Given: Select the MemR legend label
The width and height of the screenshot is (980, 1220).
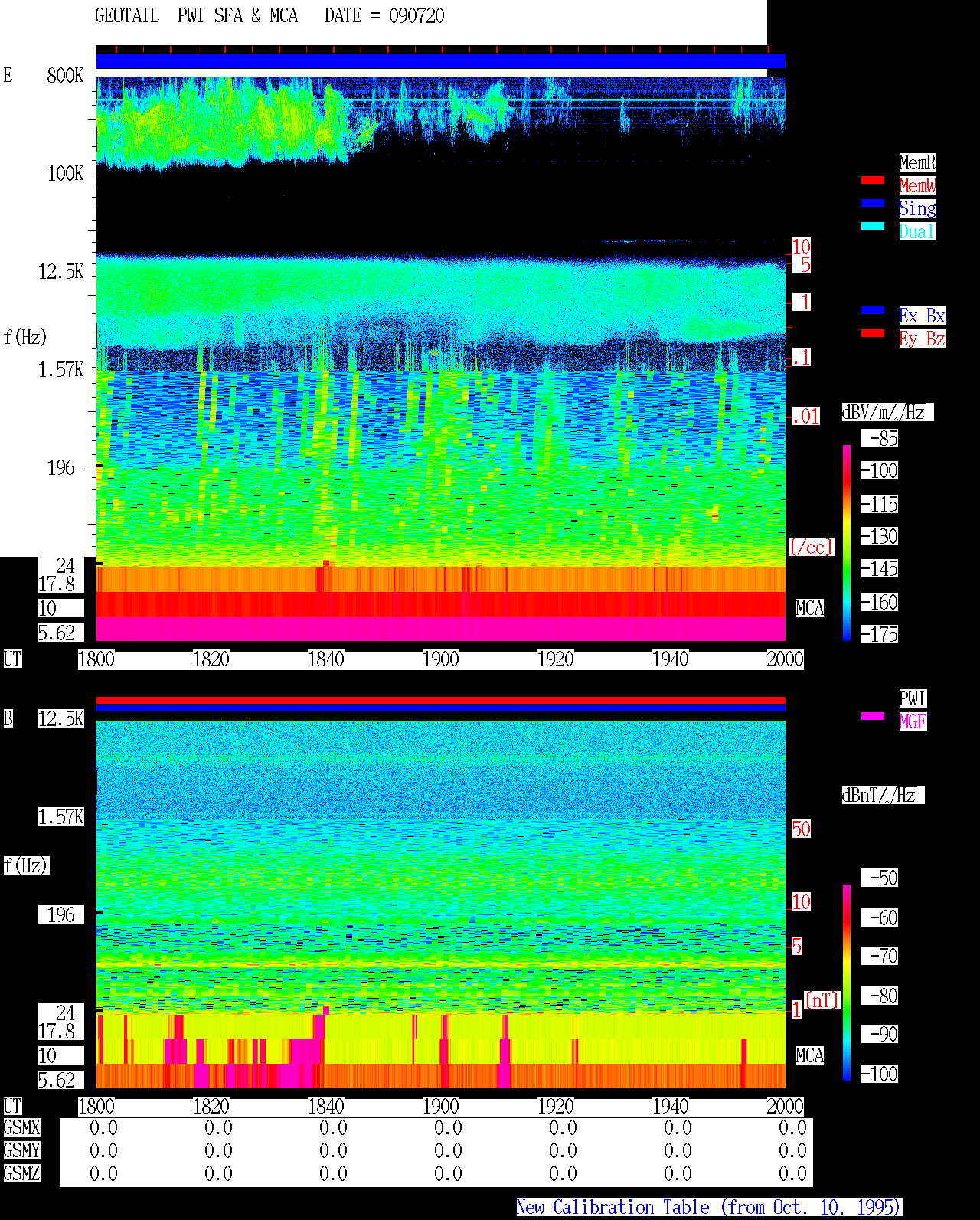Looking at the screenshot, I should (x=917, y=162).
